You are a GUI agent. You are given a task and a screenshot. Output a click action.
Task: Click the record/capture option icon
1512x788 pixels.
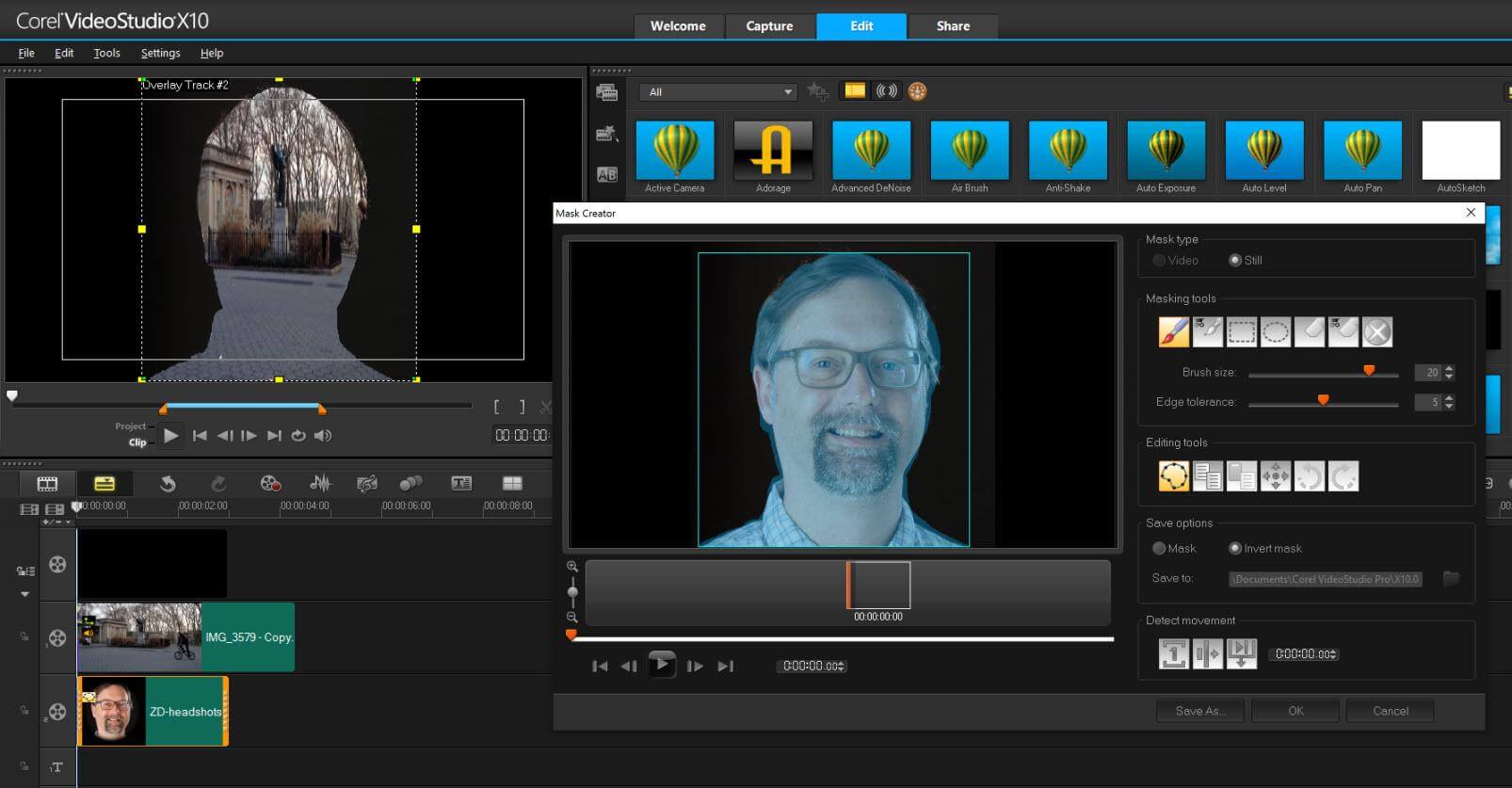click(x=270, y=484)
